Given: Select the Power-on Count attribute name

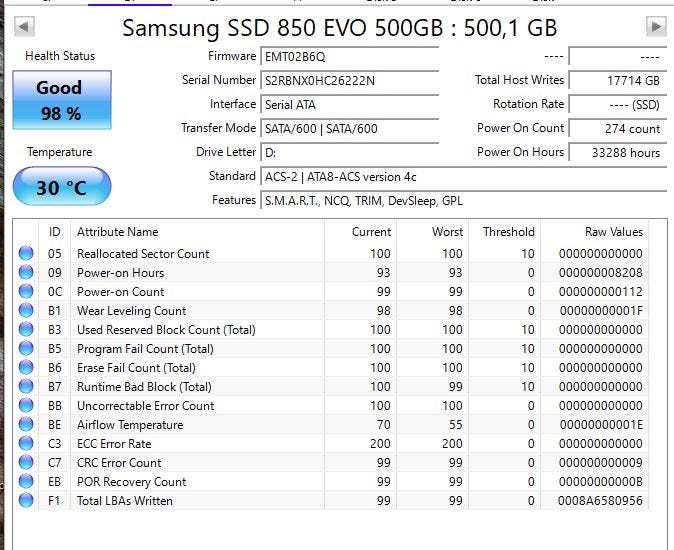Looking at the screenshot, I should pos(120,291).
